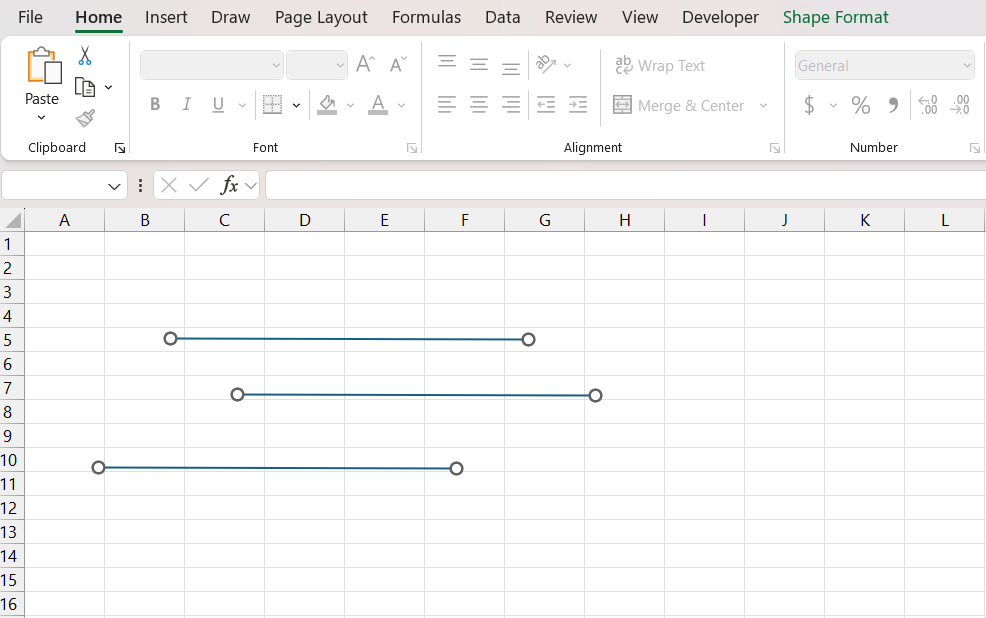Viewport: 986px width, 618px height.
Task: Open font color dropdown arrow
Action: click(401, 105)
